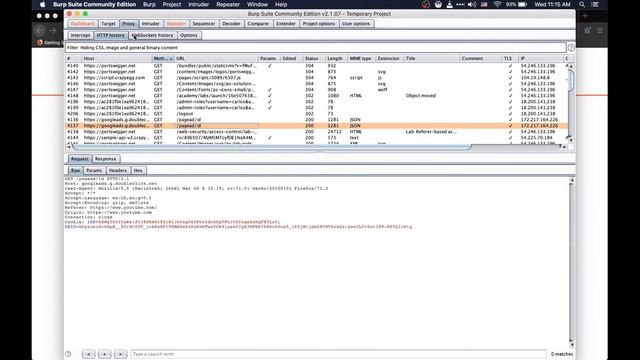This screenshot has height=360, width=640.
Task: Switch to the Target tab
Action: (108, 24)
